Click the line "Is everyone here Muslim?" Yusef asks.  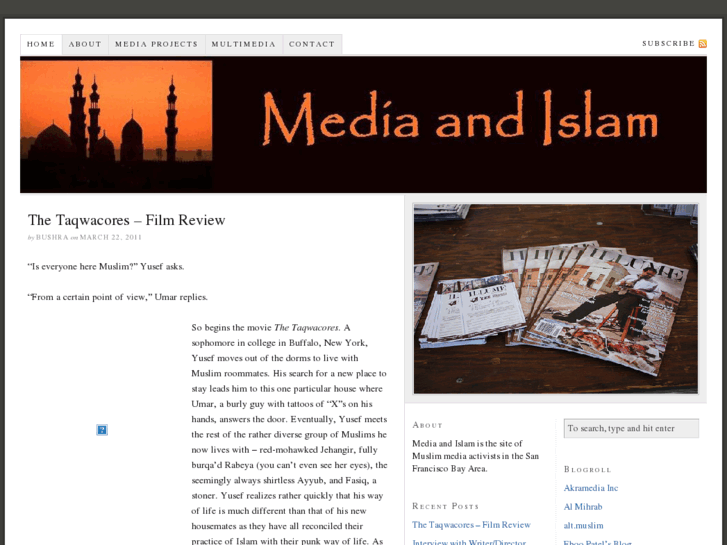tap(106, 267)
